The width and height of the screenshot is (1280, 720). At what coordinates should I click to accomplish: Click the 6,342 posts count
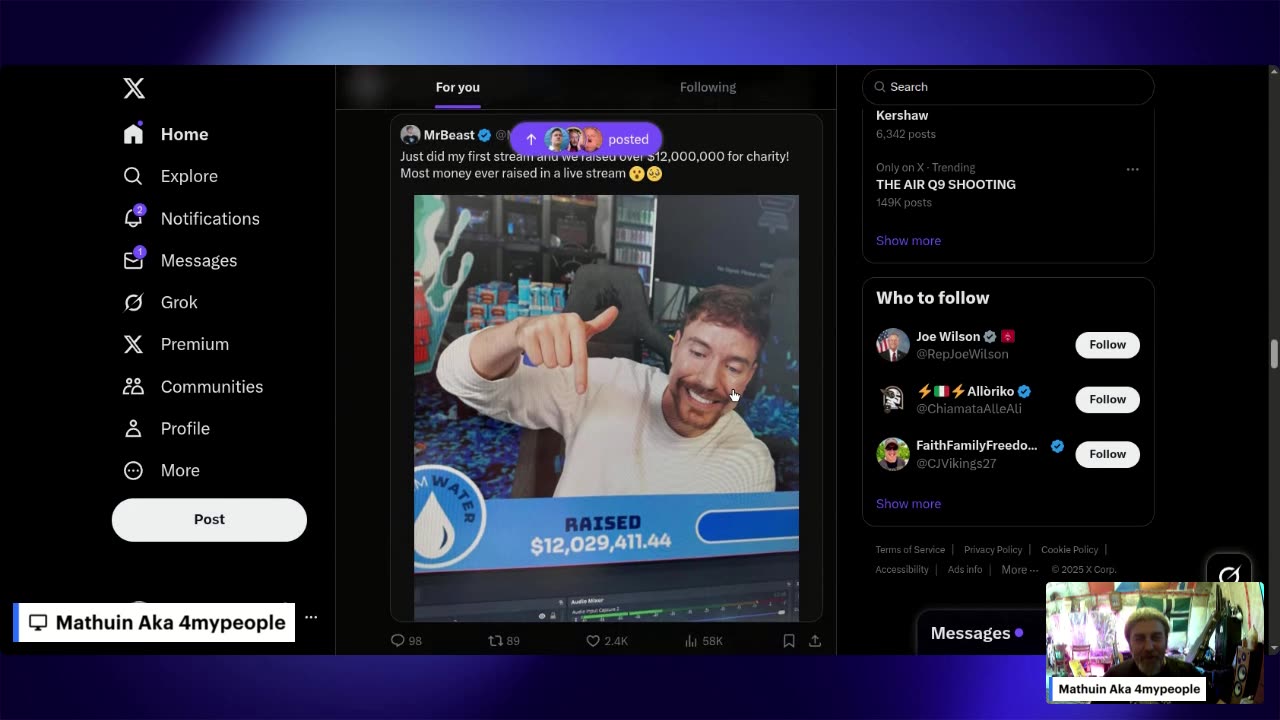pos(906,134)
